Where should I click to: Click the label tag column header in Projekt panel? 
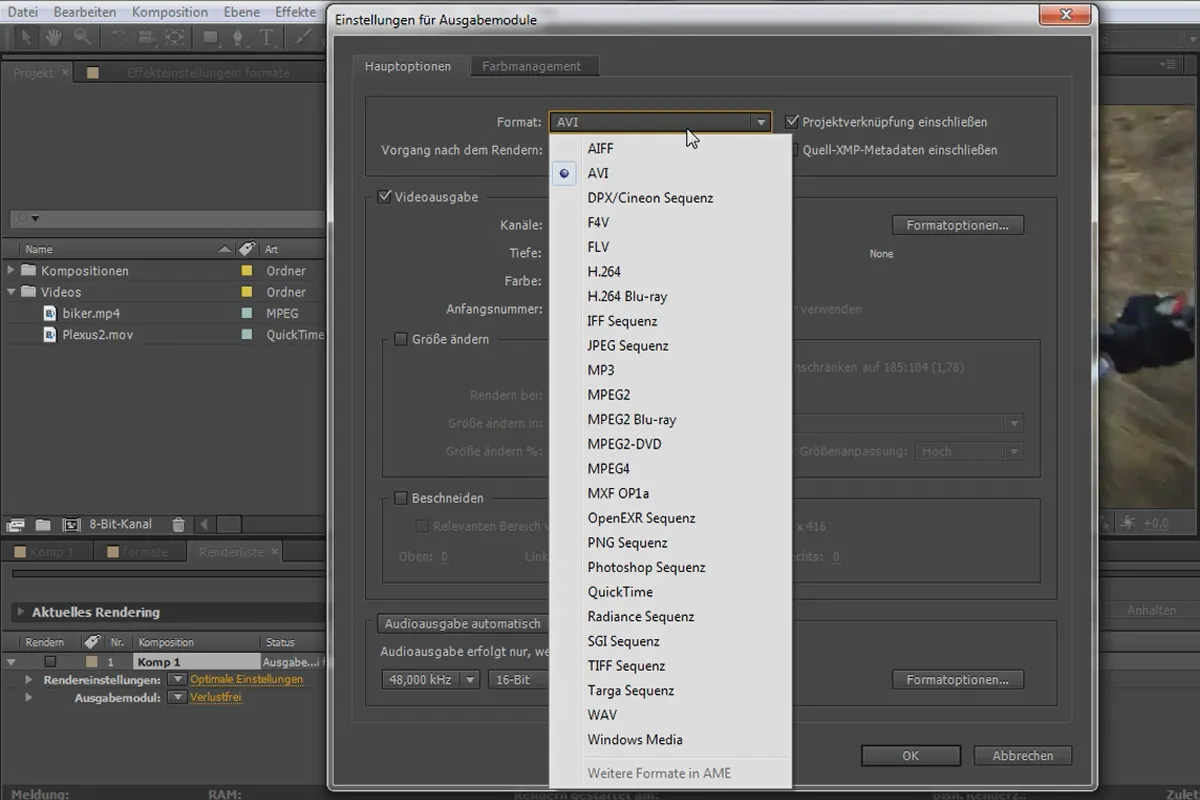click(x=246, y=249)
